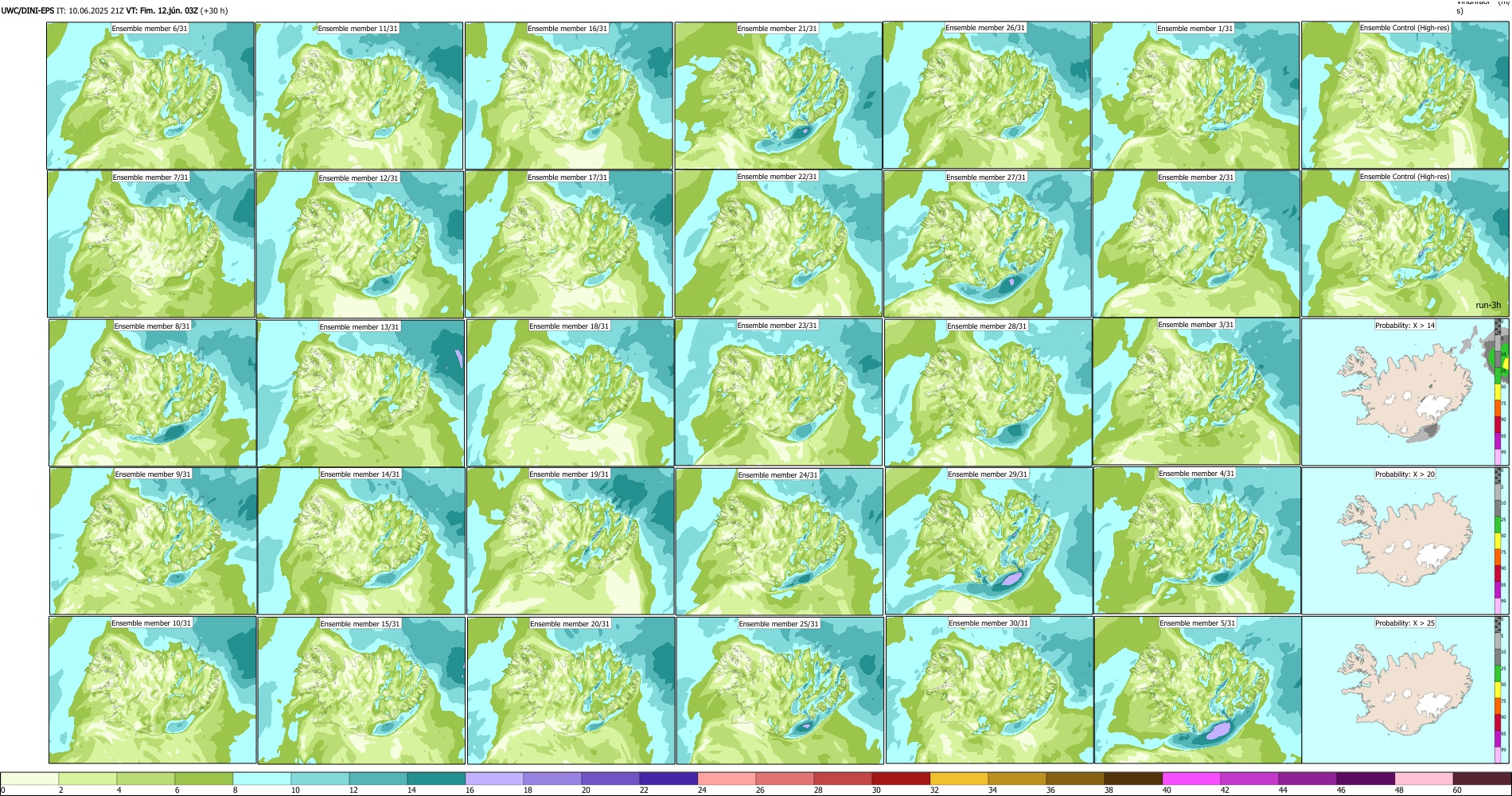Click Ensemble member 24/31 panel

[x=780, y=542]
